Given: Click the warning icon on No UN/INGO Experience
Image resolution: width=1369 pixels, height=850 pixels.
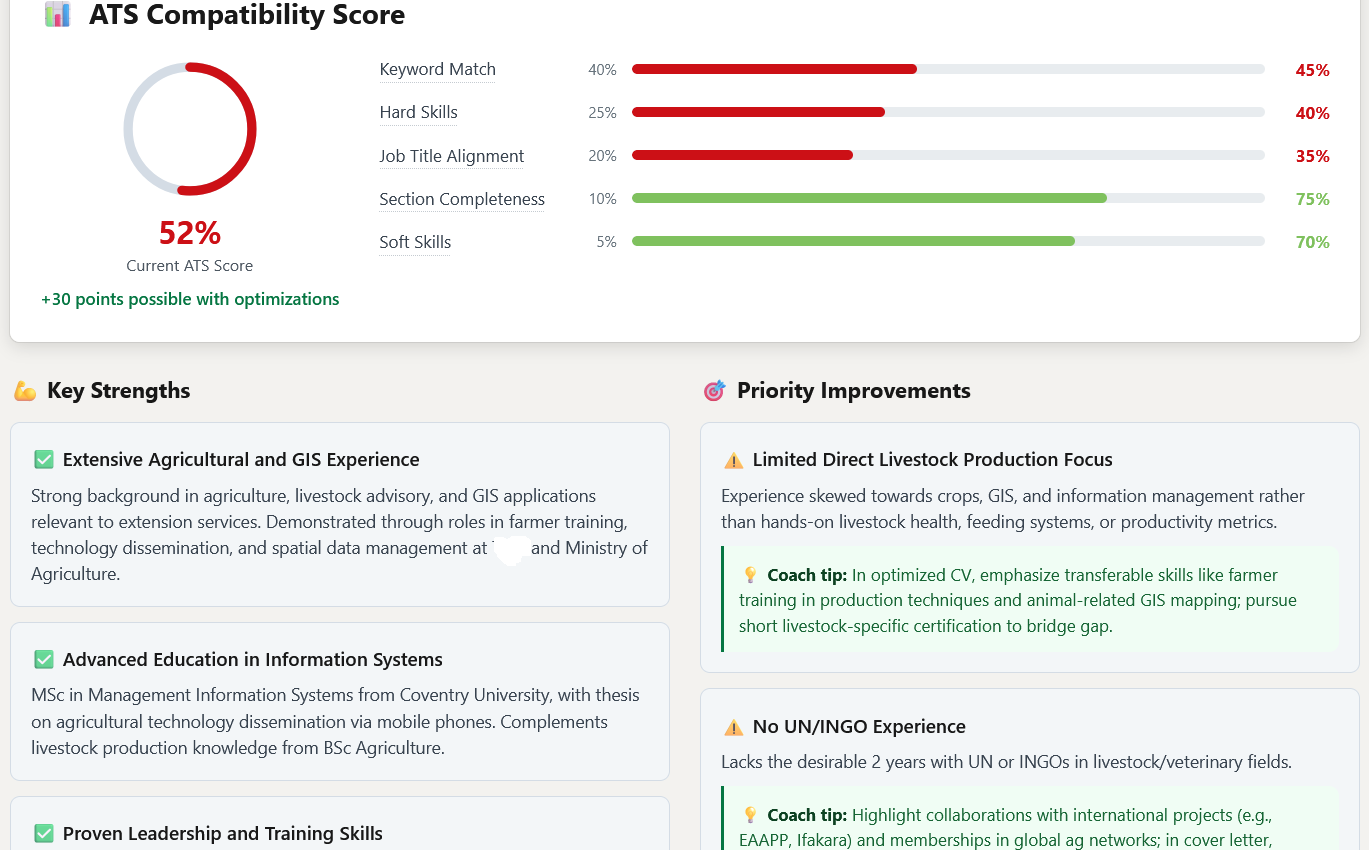Looking at the screenshot, I should click(732, 726).
